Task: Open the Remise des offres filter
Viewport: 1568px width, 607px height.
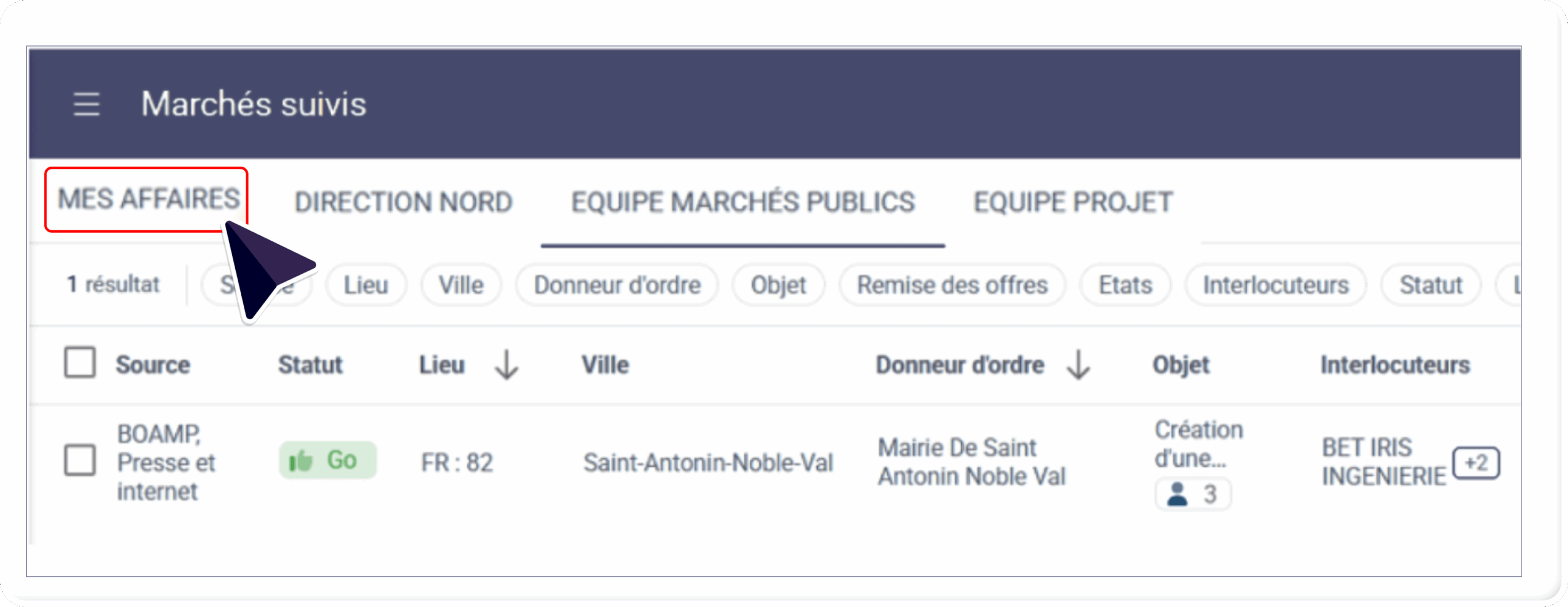Action: (x=952, y=285)
